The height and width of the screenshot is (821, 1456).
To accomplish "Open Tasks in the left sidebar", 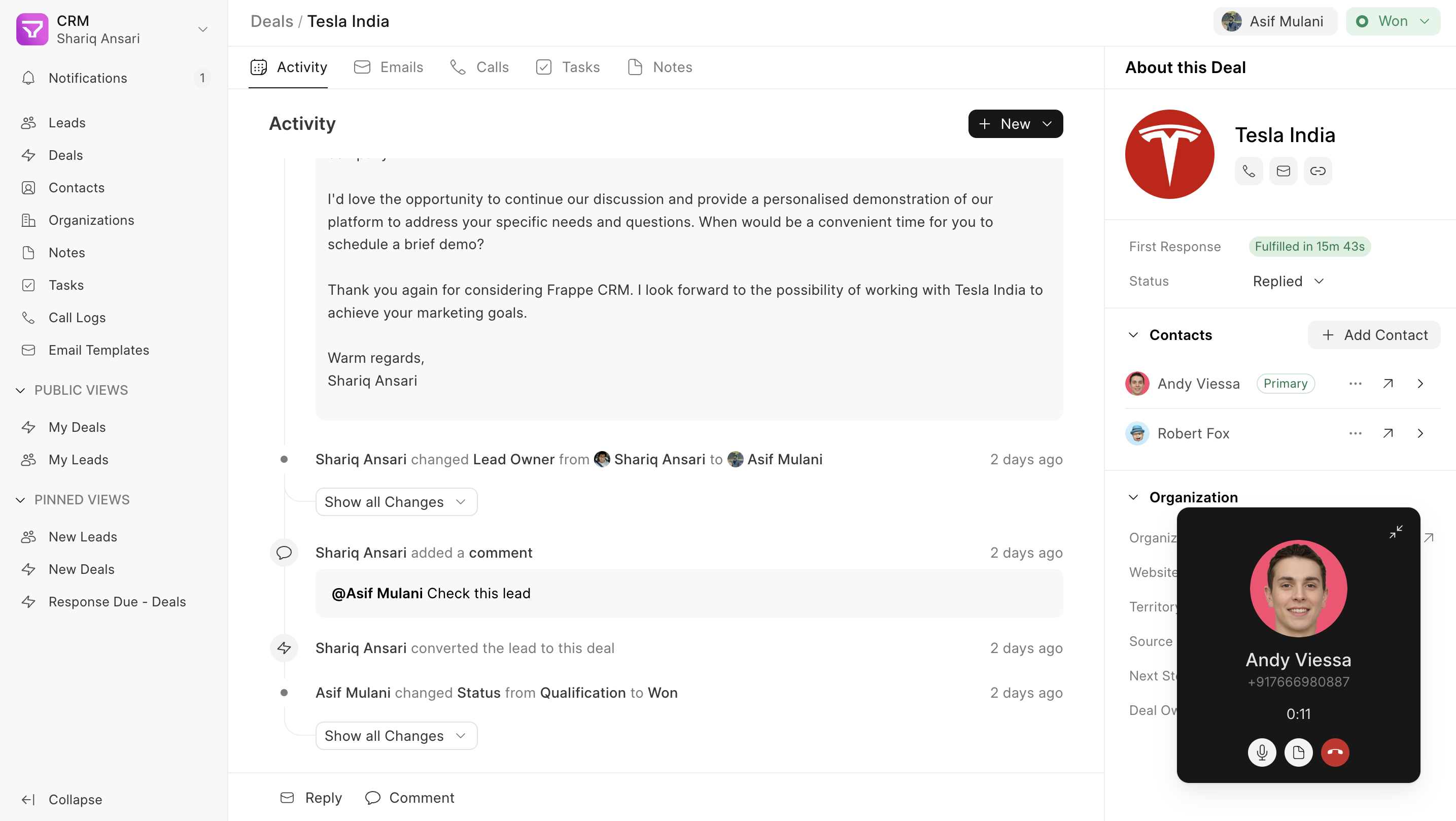I will tap(114, 285).
